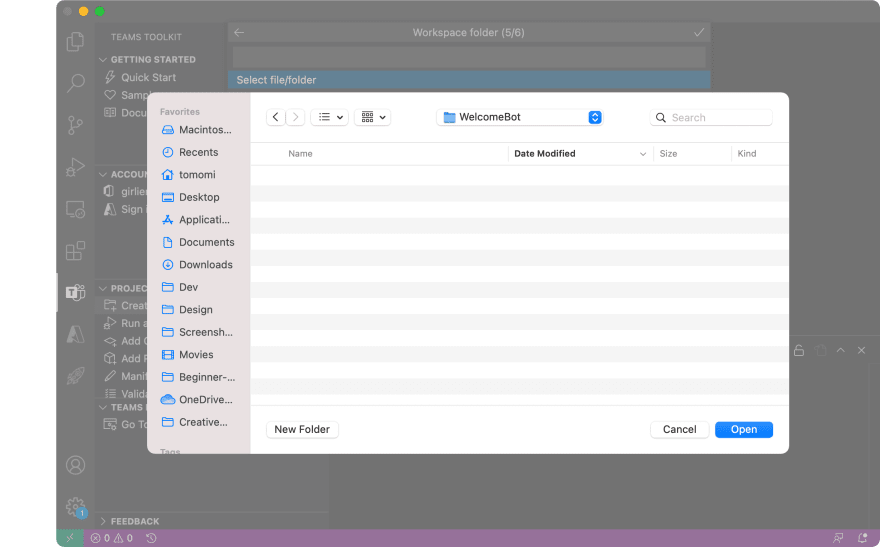880x547 pixels.
Task: Select the Teams Toolkit activity bar icon
Action: point(75,292)
